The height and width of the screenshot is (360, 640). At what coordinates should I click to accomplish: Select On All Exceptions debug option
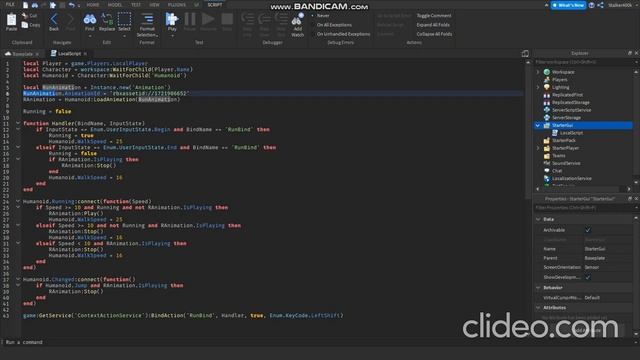334,25
